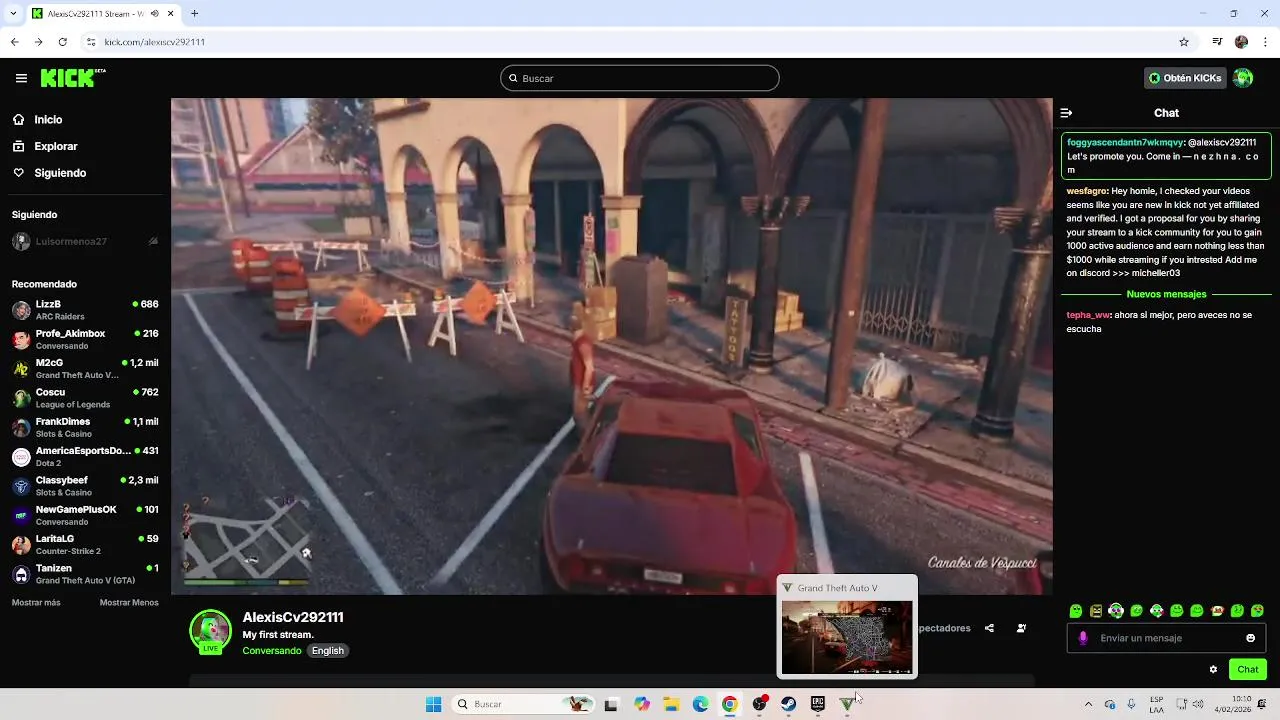Open recommended channel FrankDimes

pyautogui.click(x=85, y=427)
